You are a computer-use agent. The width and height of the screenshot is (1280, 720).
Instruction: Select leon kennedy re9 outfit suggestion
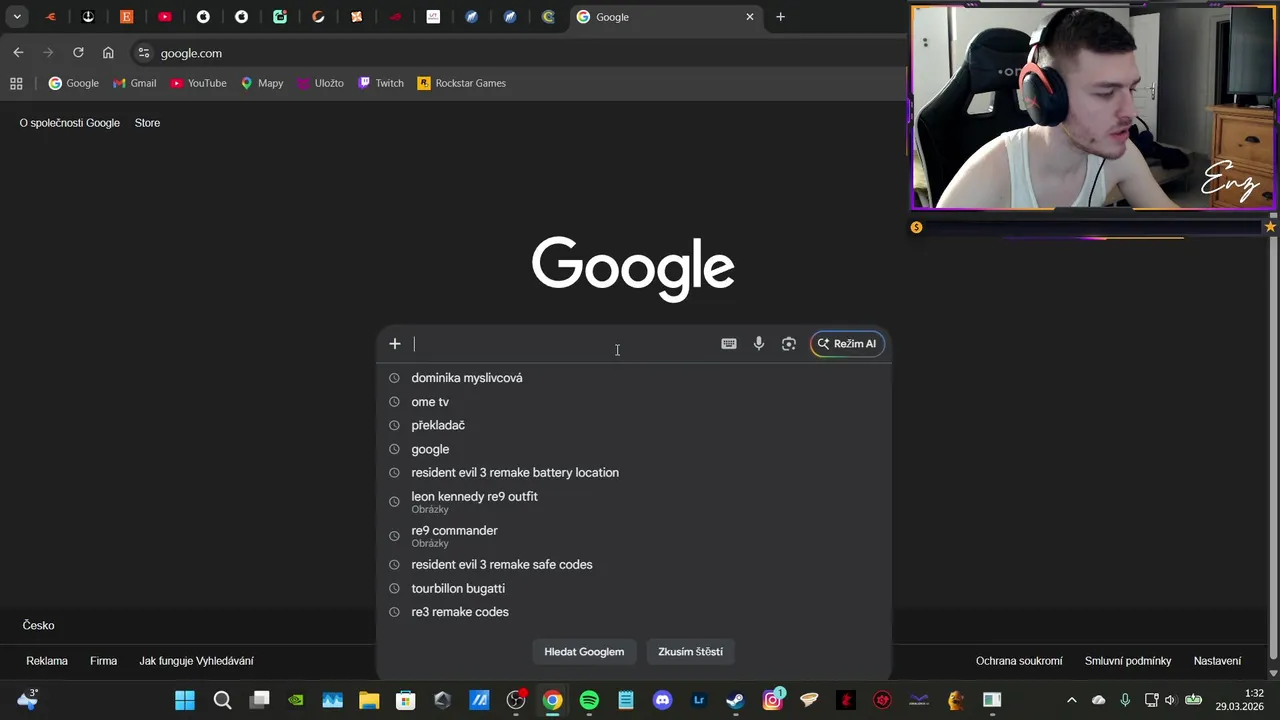tap(634, 502)
